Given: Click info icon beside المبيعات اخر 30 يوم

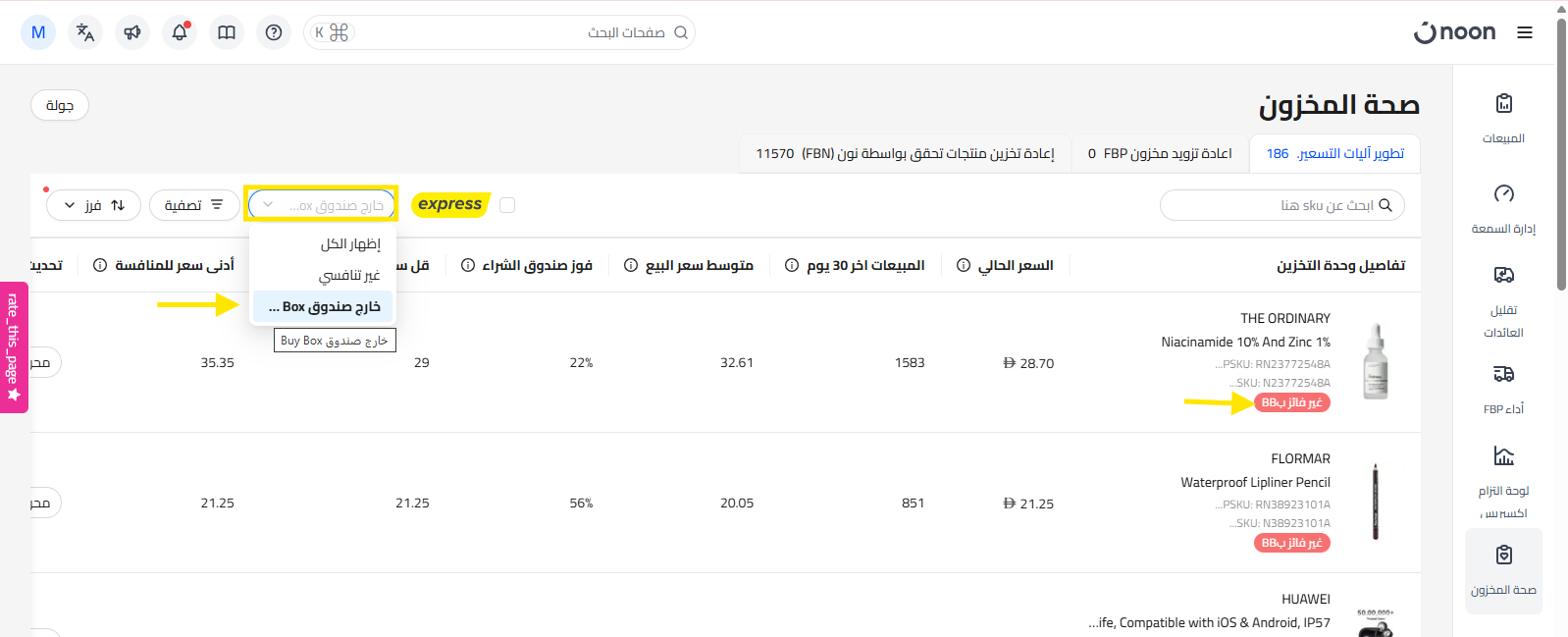Looking at the screenshot, I should point(792,265).
